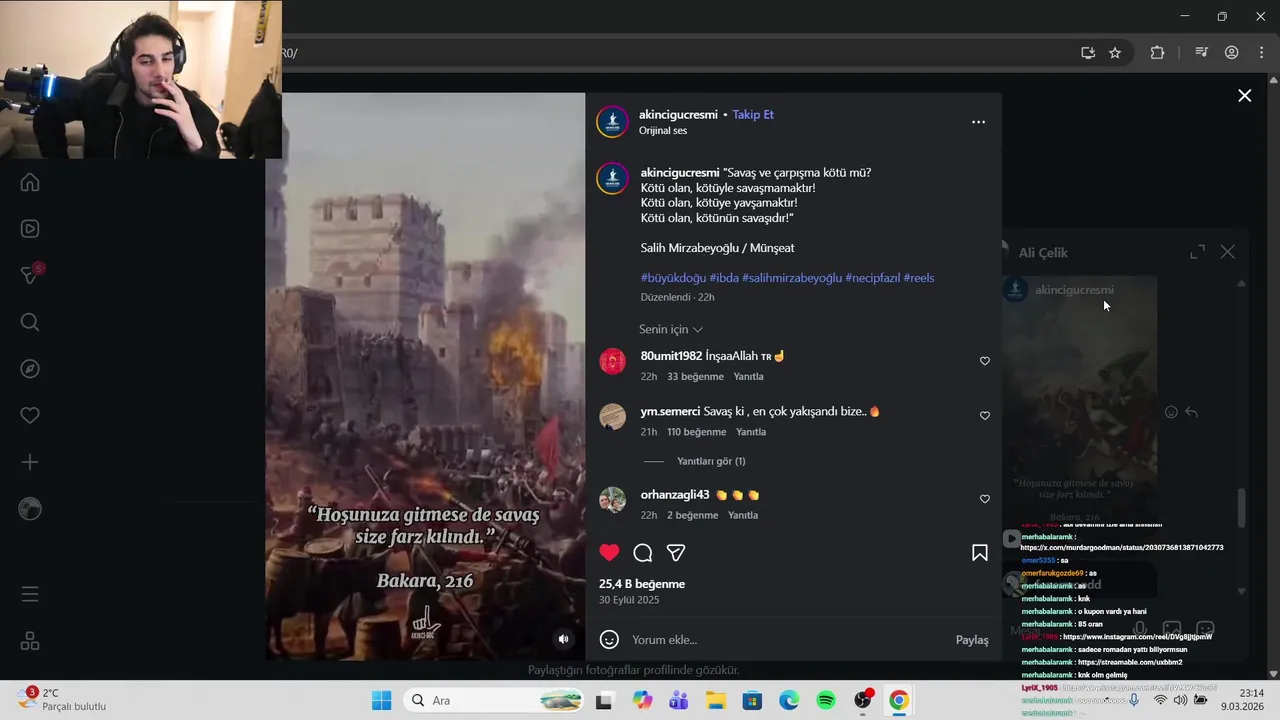Open the Chrome profile avatar icon
Viewport: 1280px width, 720px height.
point(1231,53)
